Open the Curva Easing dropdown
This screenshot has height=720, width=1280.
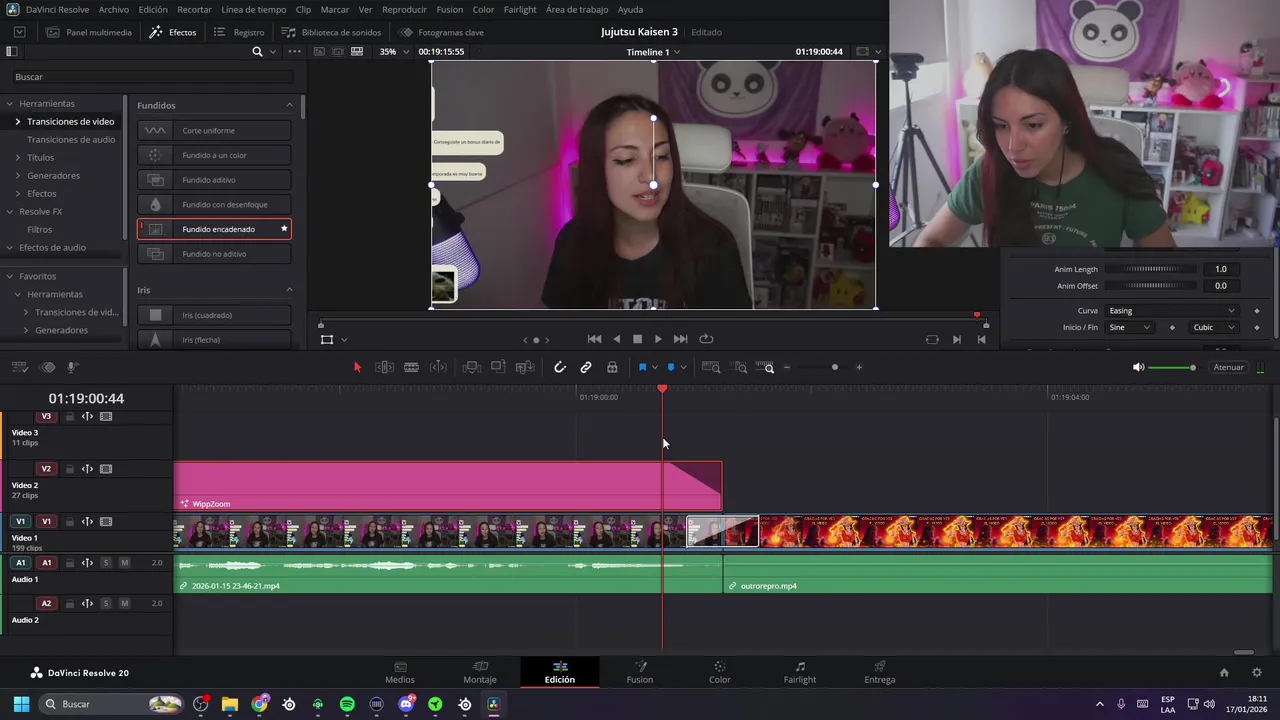click(1171, 311)
